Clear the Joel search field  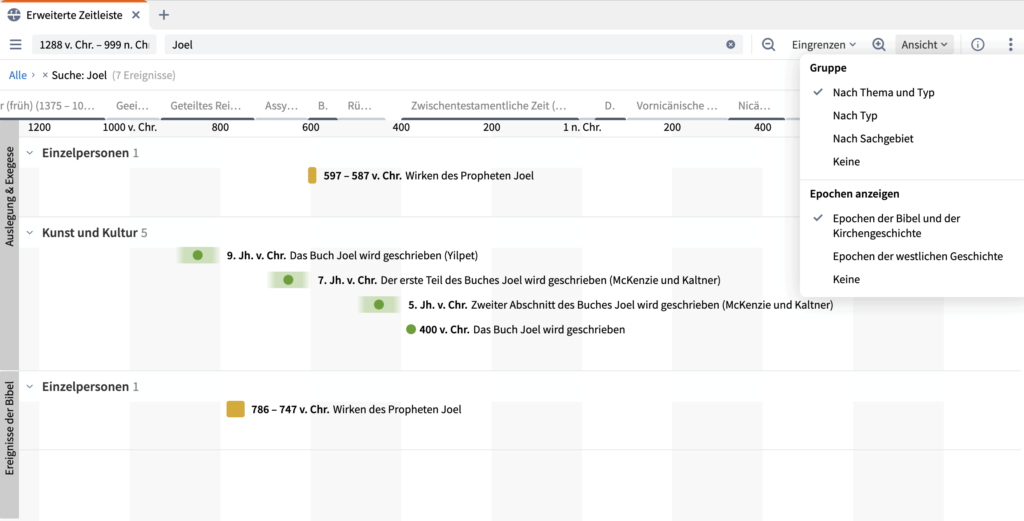point(730,45)
